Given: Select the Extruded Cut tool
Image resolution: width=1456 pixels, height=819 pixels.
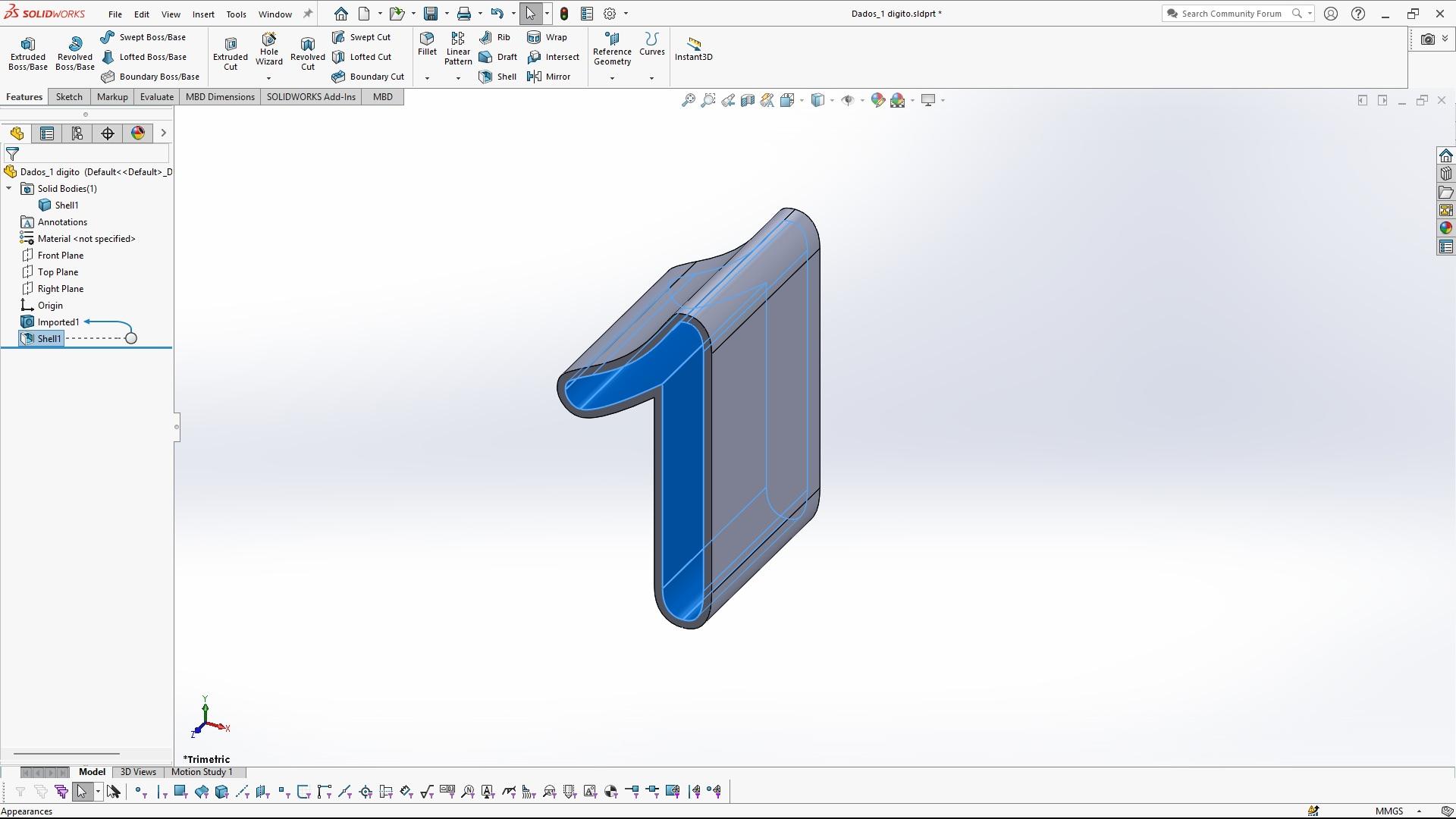Looking at the screenshot, I should click(x=231, y=53).
